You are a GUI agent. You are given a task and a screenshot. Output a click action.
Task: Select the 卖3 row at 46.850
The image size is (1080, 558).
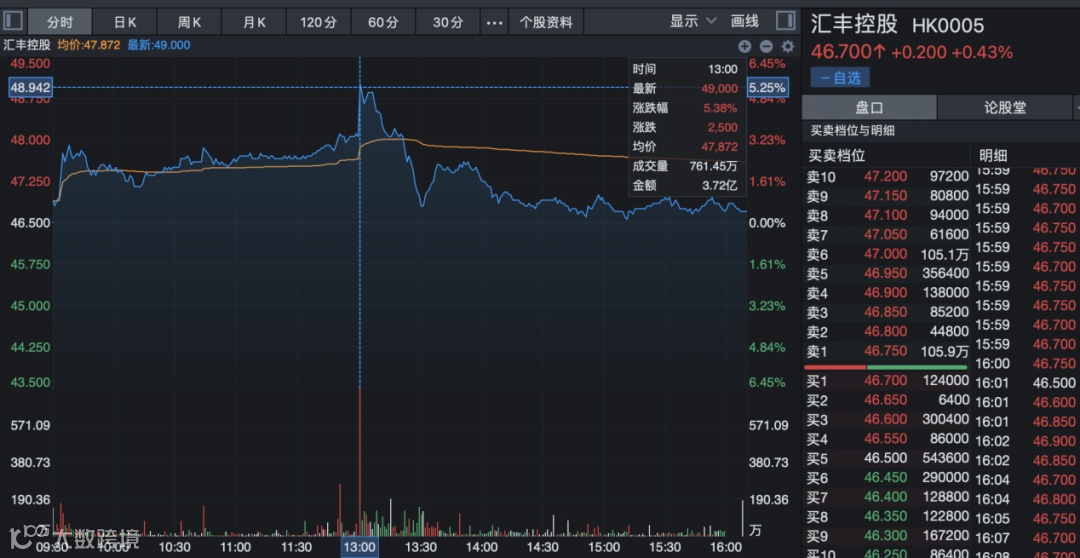(x=886, y=312)
